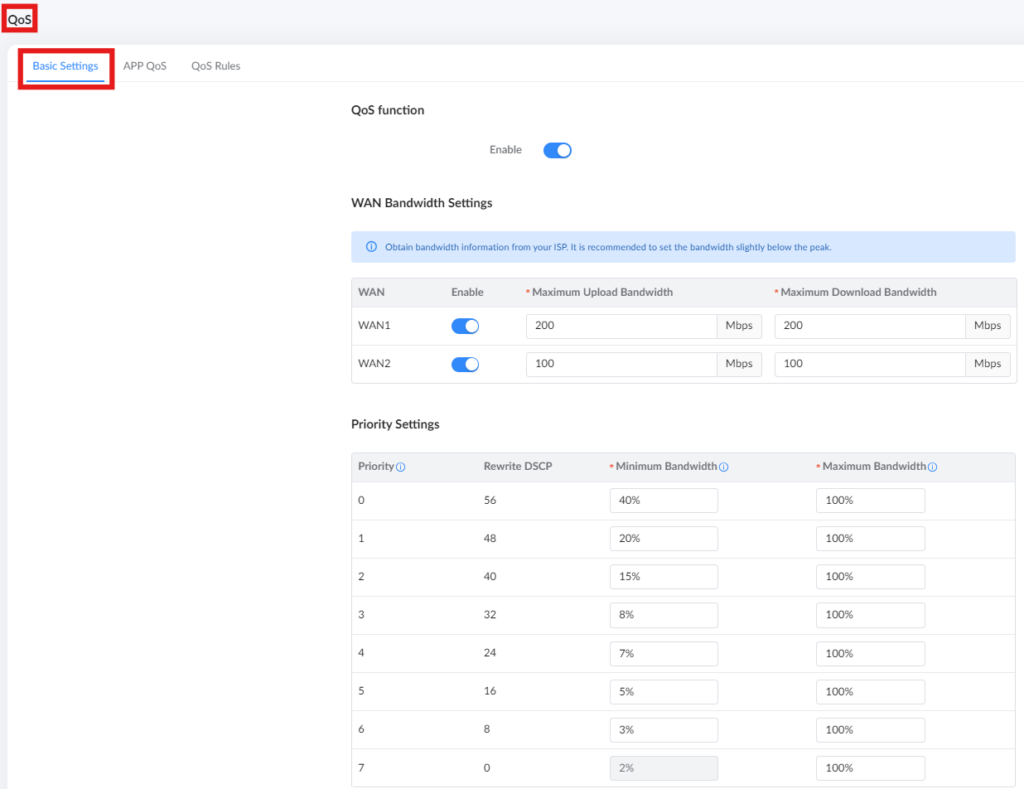The image size is (1024, 789).
Task: Click the Maximum Bandwidth info icon
Action: 933,467
